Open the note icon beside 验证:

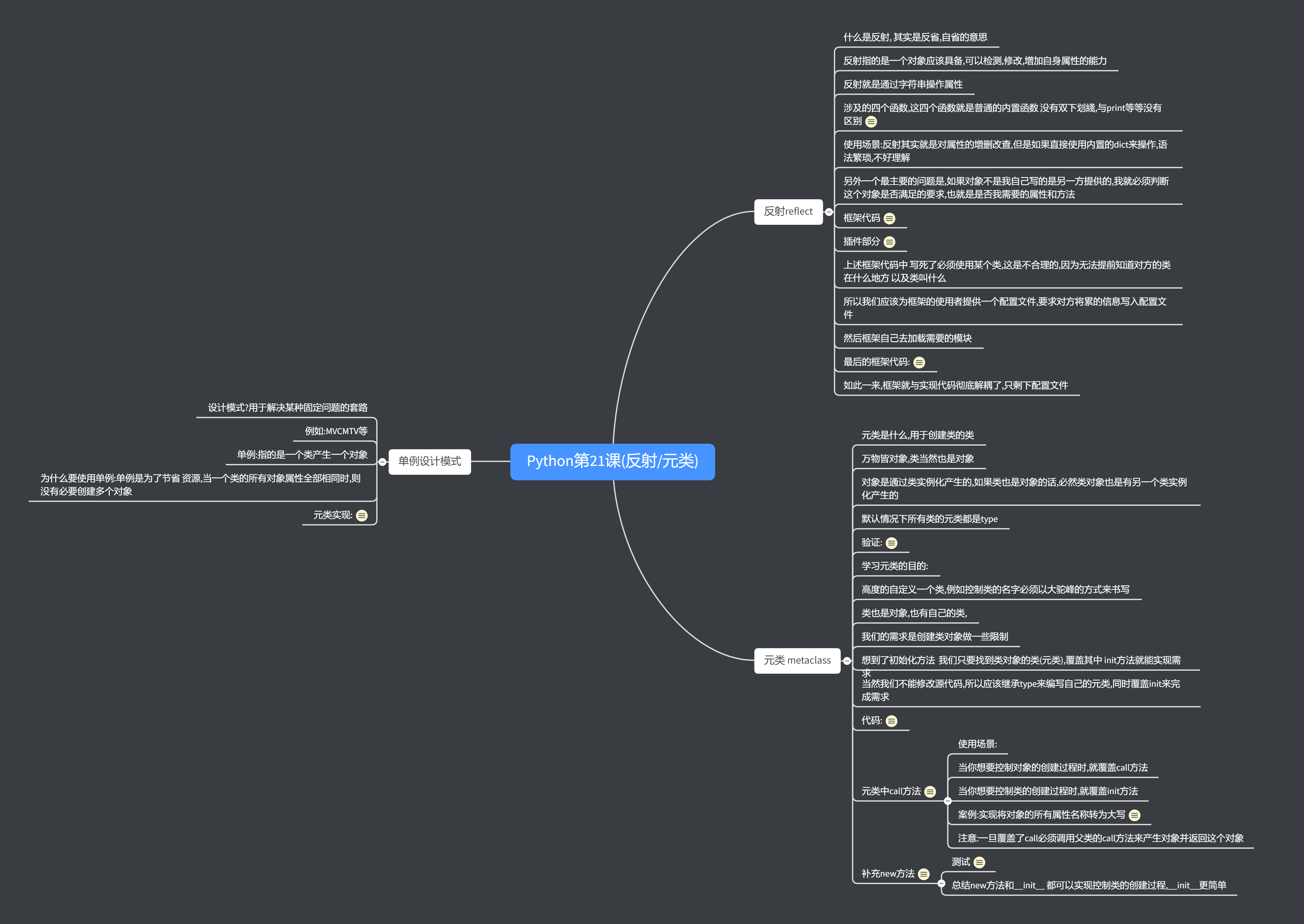(x=891, y=543)
